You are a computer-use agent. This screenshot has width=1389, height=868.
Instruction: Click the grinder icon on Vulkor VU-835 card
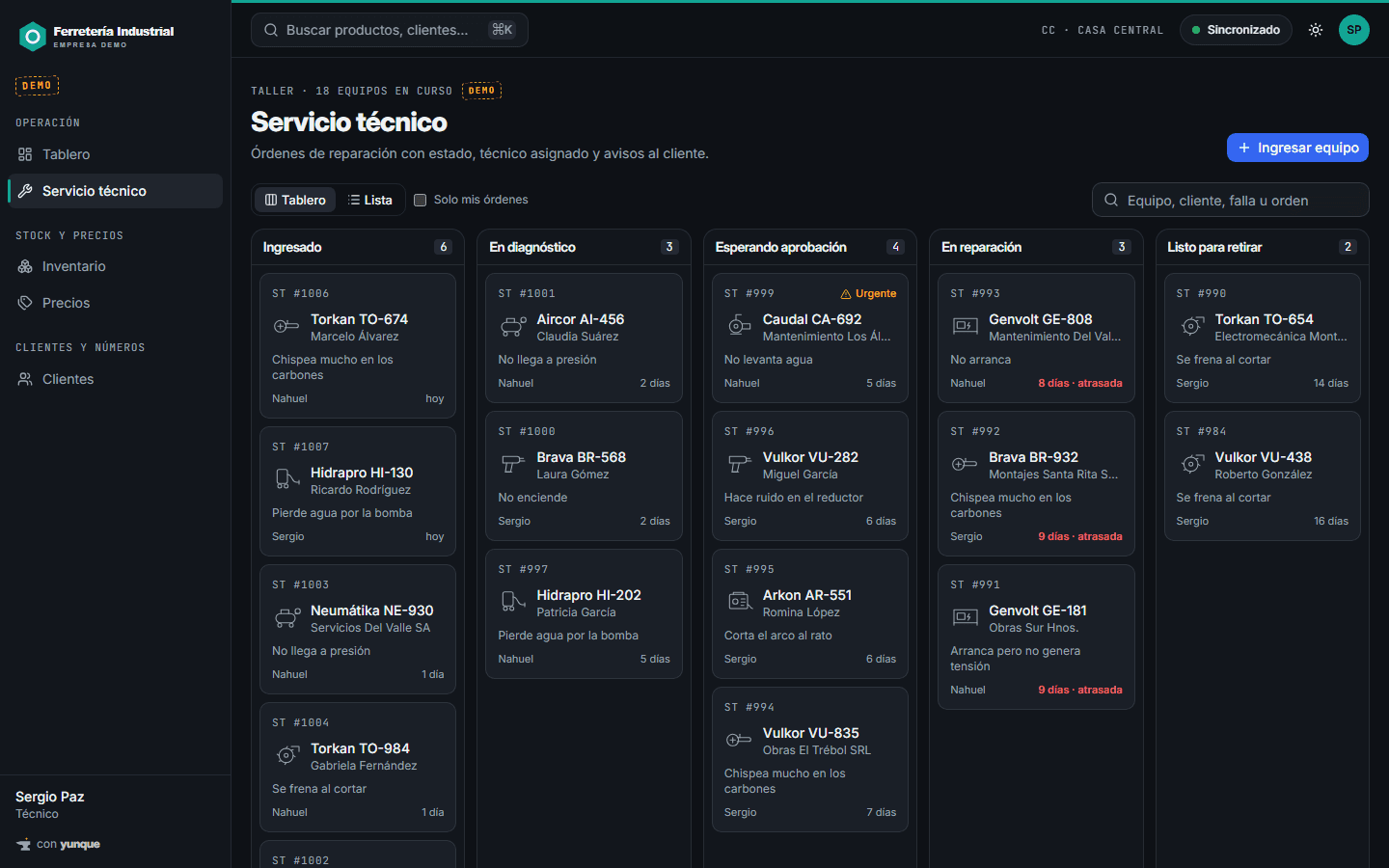[739, 741]
